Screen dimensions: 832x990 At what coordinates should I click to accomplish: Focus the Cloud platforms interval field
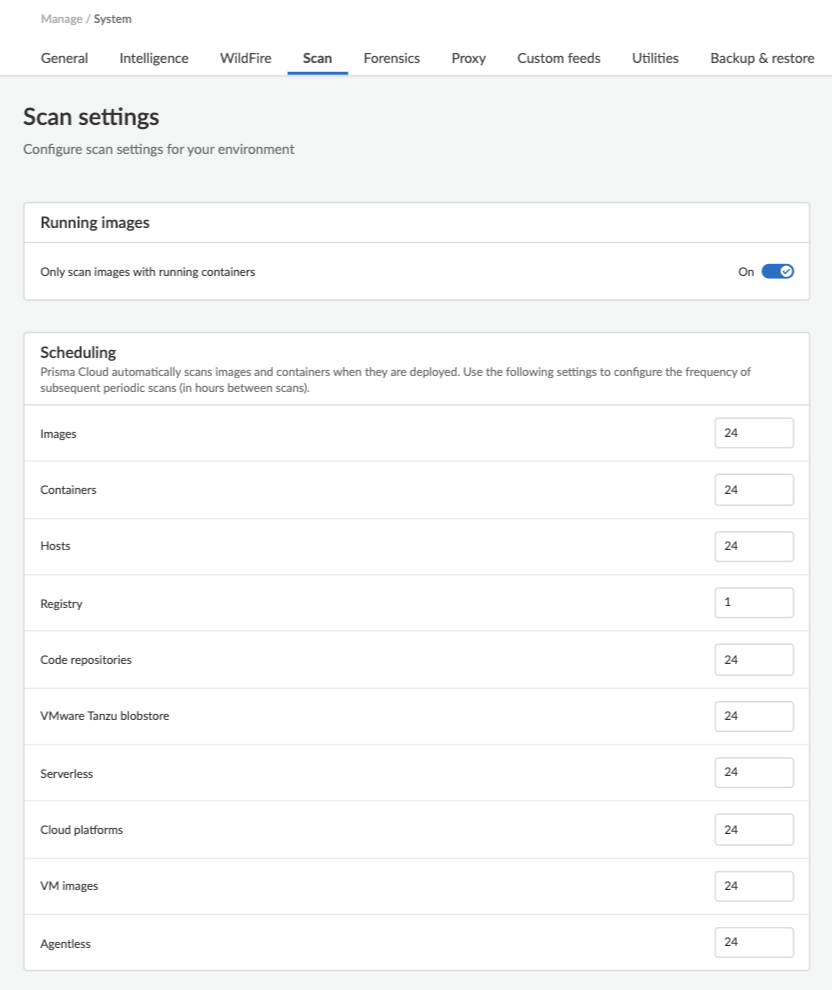pyautogui.click(x=754, y=830)
